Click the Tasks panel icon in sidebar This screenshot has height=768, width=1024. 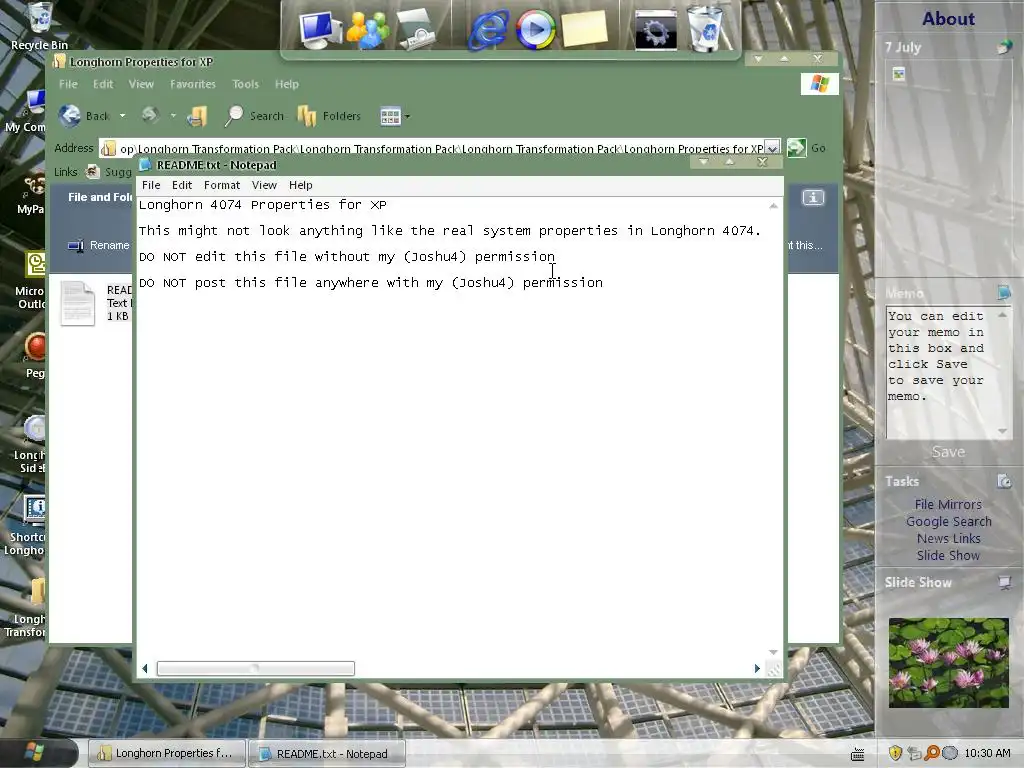pyautogui.click(x=1004, y=481)
